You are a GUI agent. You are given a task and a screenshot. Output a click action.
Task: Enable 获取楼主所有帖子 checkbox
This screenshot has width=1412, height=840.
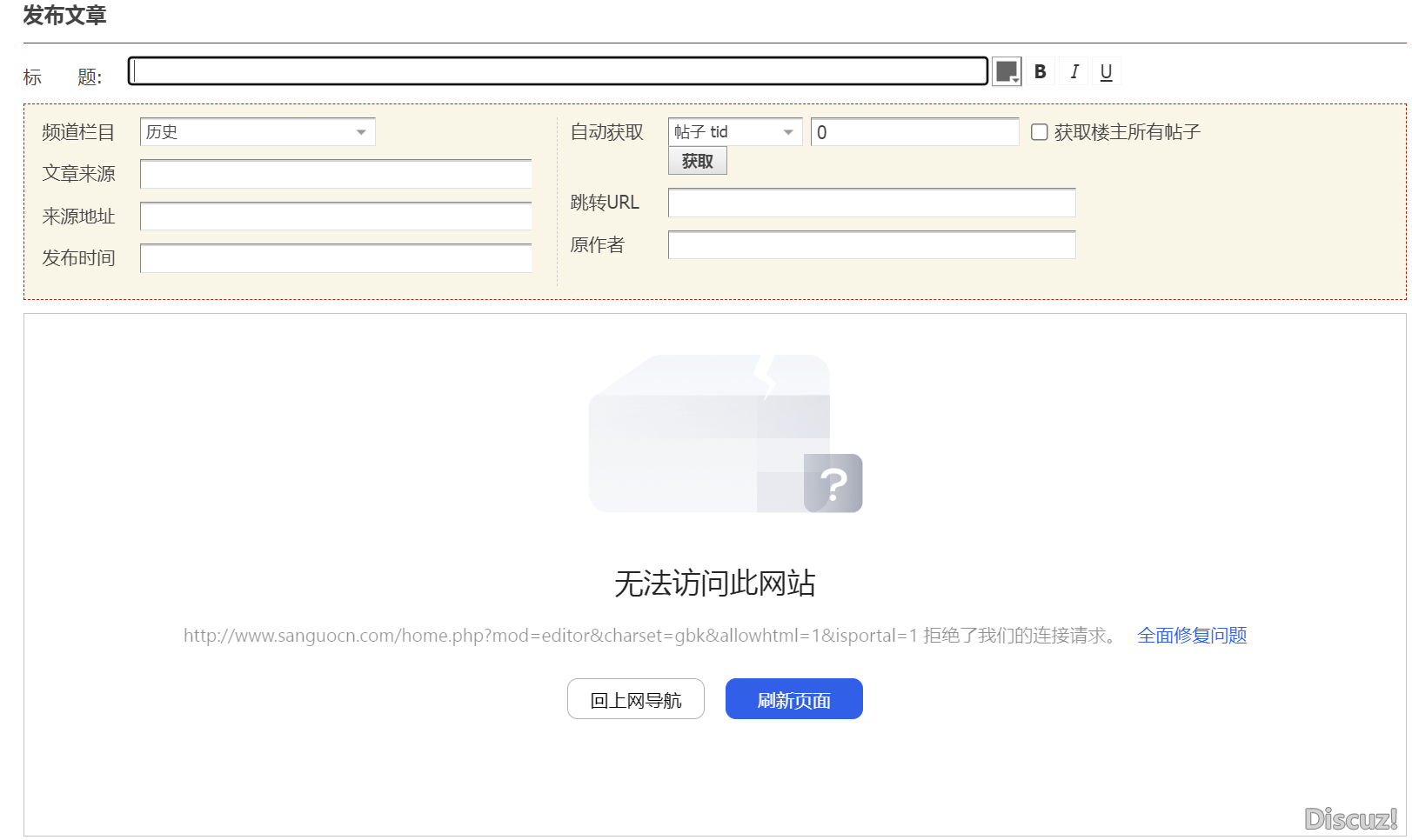point(1039,132)
